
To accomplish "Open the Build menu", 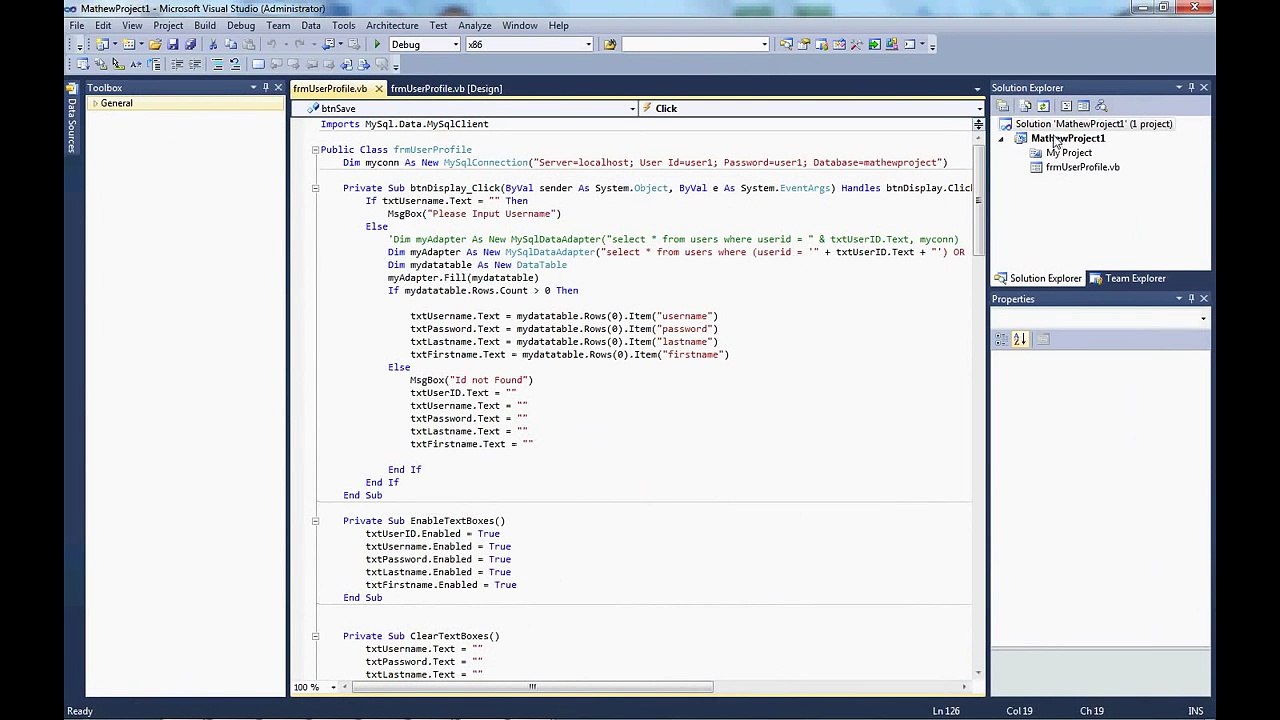I will [x=205, y=25].
